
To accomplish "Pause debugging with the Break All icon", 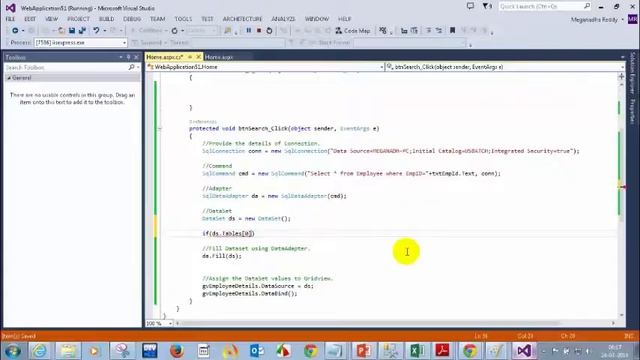I will (x=249, y=31).
